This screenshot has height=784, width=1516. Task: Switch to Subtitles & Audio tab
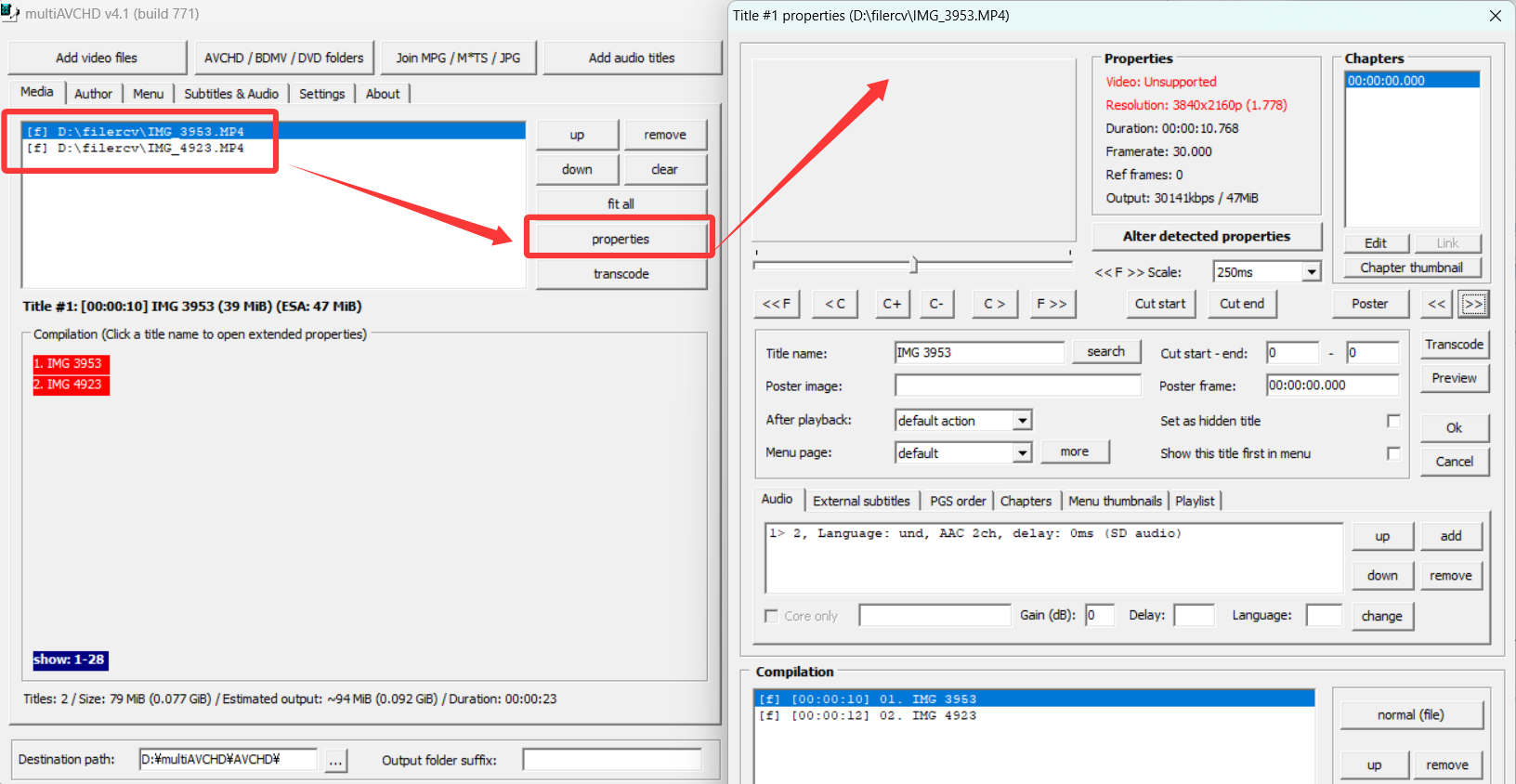231,94
